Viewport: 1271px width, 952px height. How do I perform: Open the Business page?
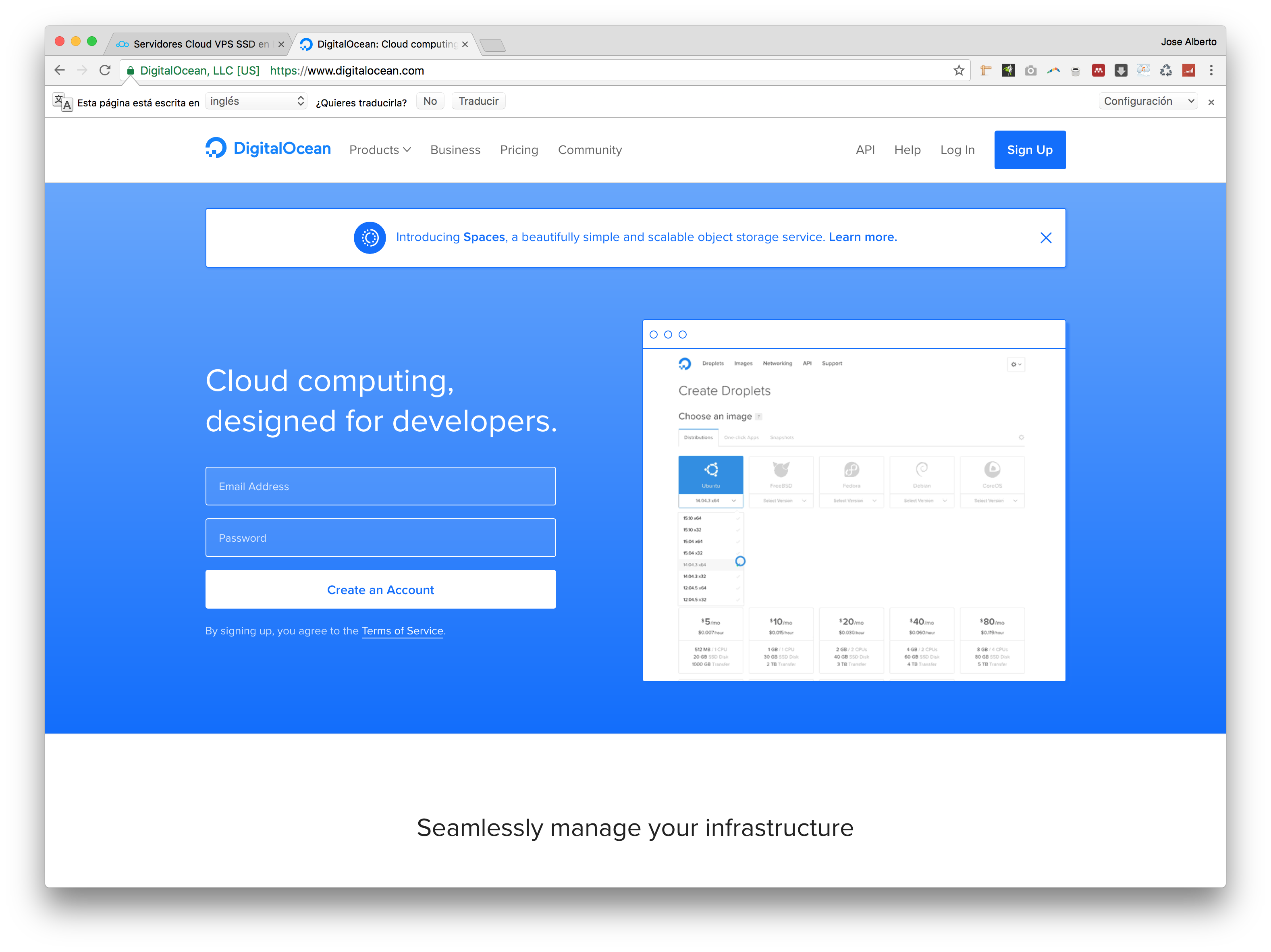455,150
